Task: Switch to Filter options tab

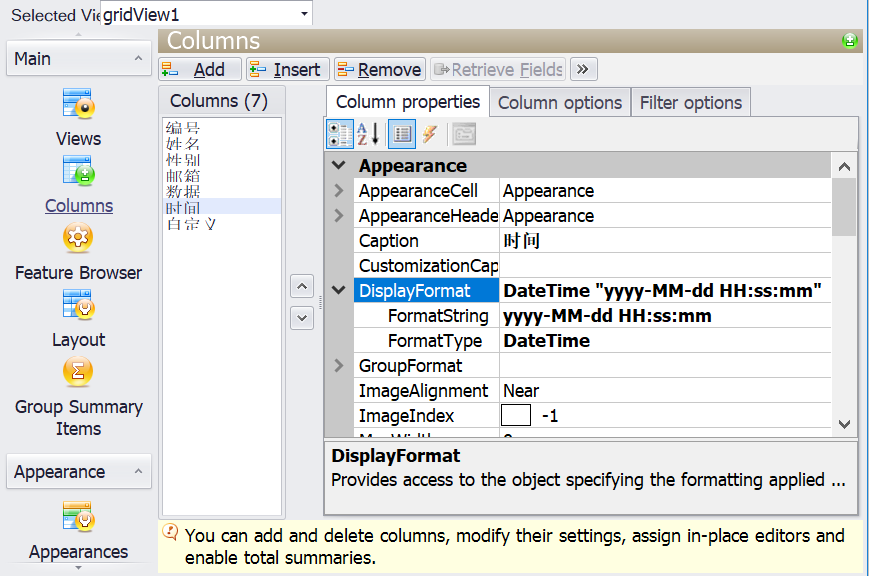Action: tap(691, 103)
